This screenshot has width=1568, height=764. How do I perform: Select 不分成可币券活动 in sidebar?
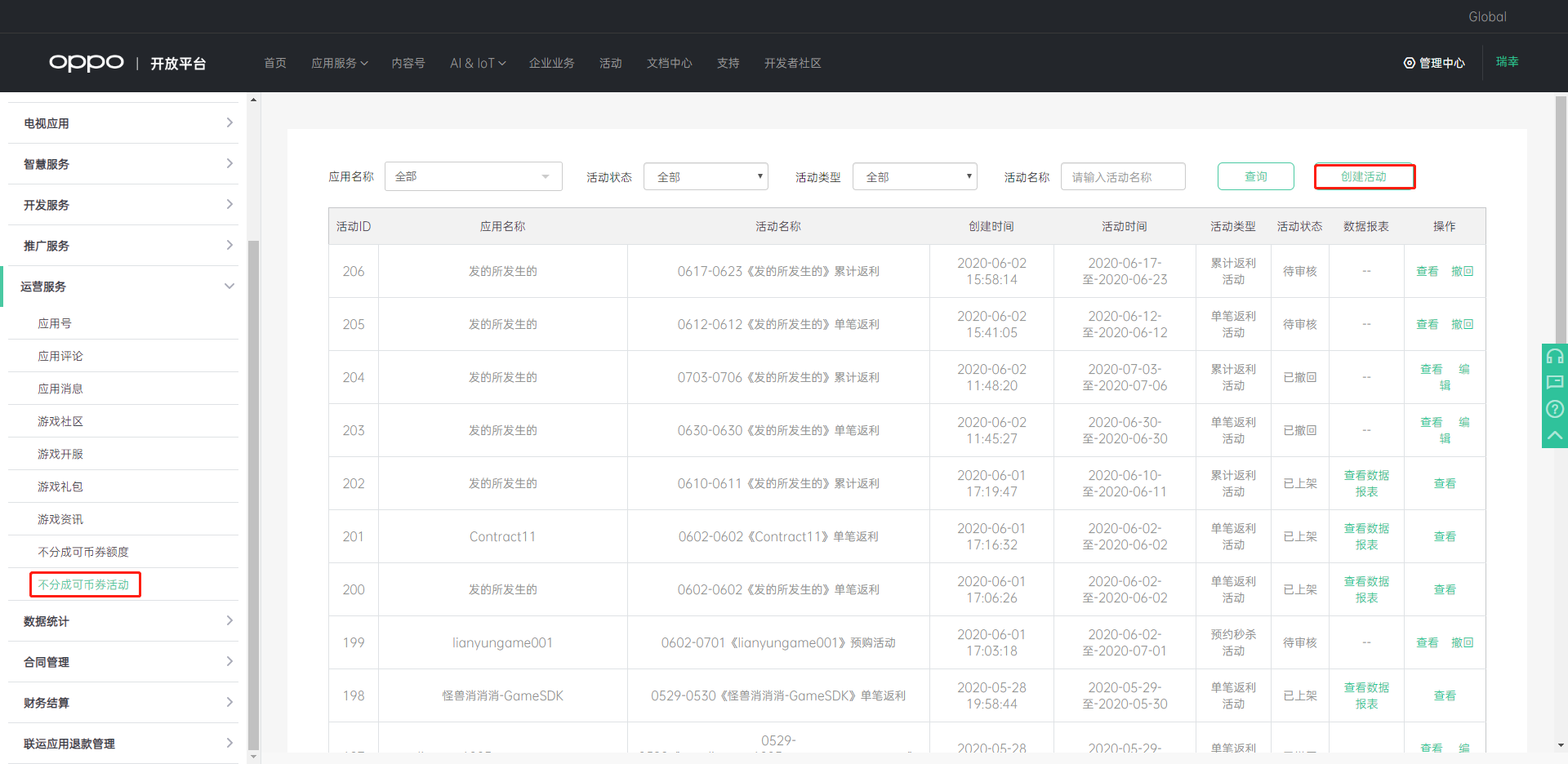(x=84, y=584)
